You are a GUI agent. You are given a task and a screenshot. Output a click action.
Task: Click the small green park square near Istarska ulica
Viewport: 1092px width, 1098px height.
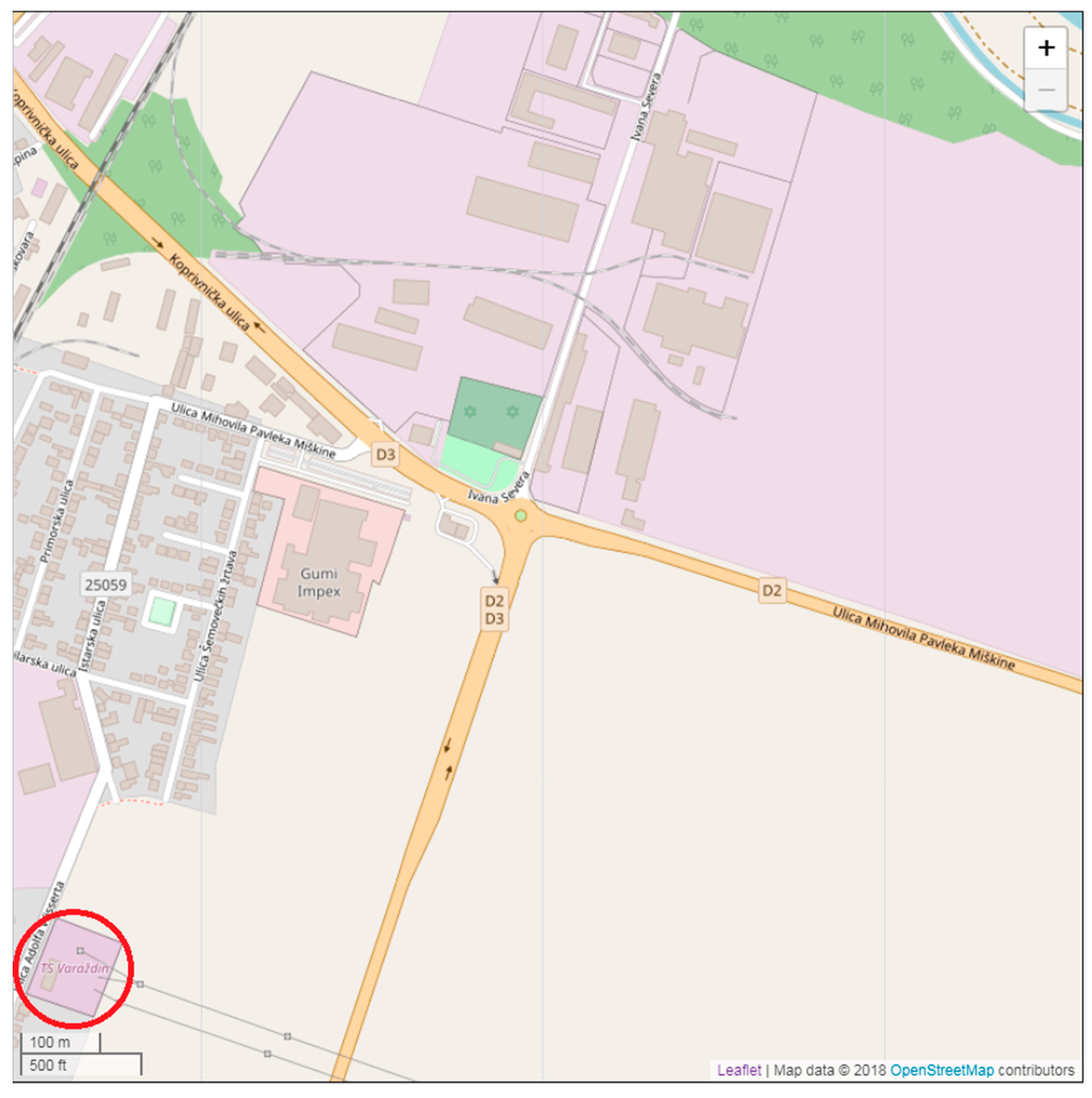(162, 612)
